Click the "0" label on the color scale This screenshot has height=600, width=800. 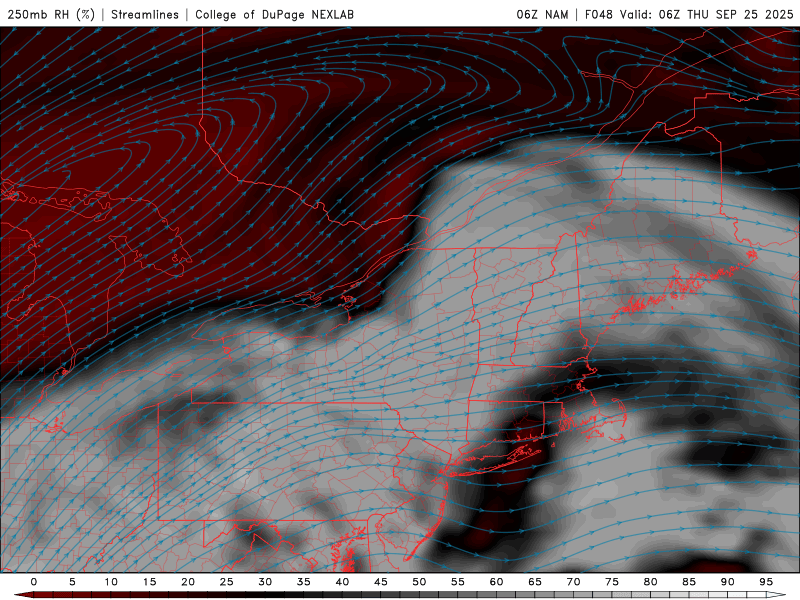pos(34,582)
